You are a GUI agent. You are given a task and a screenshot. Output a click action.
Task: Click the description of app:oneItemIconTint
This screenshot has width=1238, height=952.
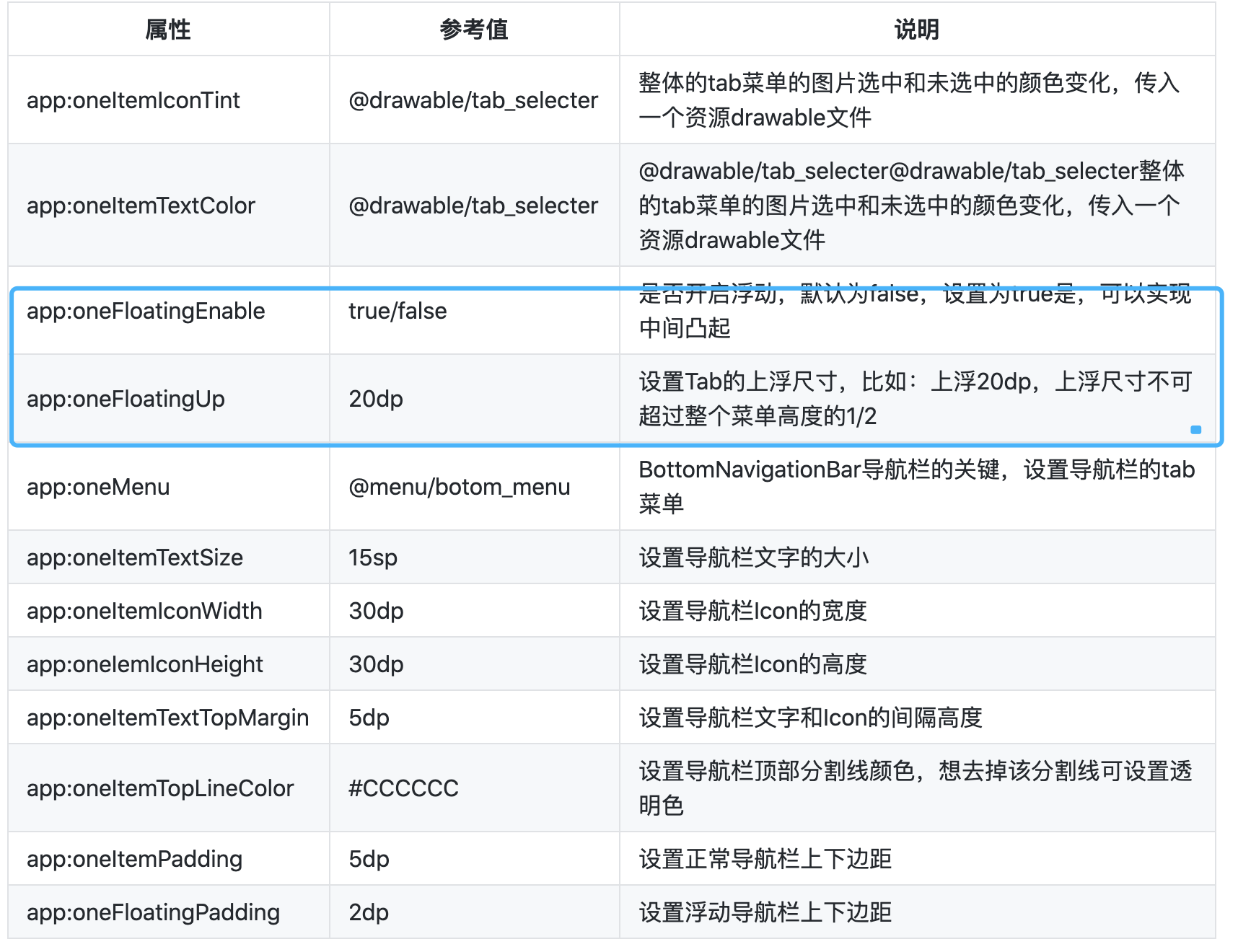[x=909, y=100]
